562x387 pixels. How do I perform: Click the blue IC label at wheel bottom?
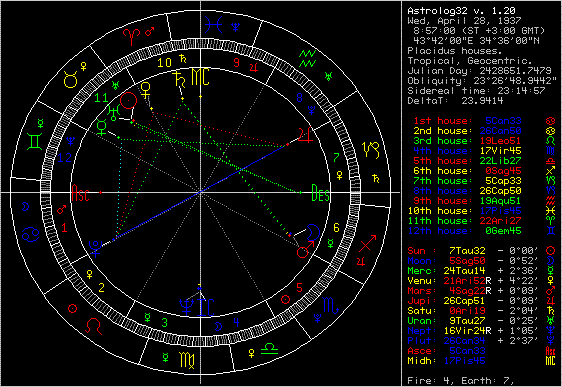click(x=207, y=307)
